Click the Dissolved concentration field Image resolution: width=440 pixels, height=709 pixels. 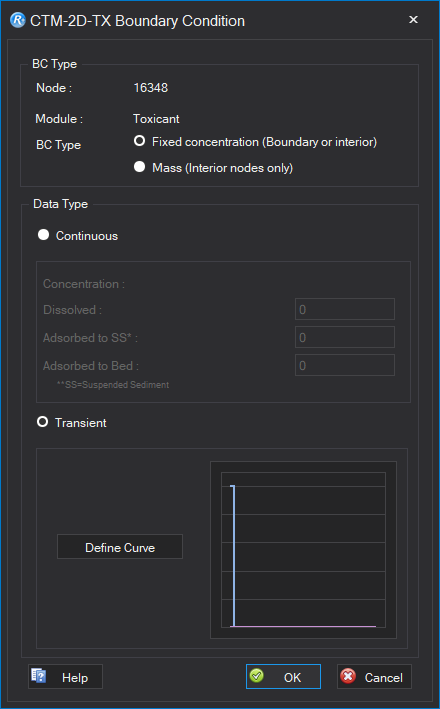coord(345,309)
